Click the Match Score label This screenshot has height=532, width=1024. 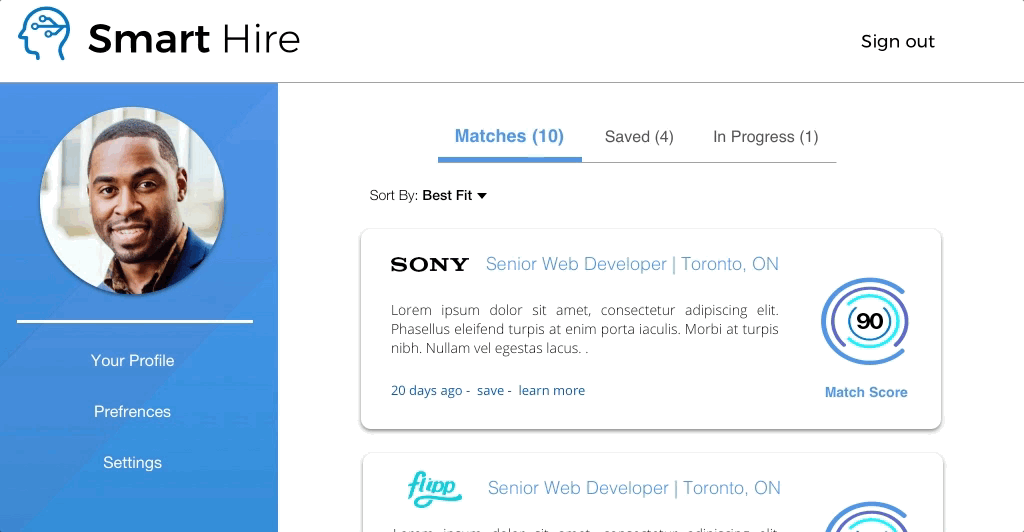click(866, 393)
